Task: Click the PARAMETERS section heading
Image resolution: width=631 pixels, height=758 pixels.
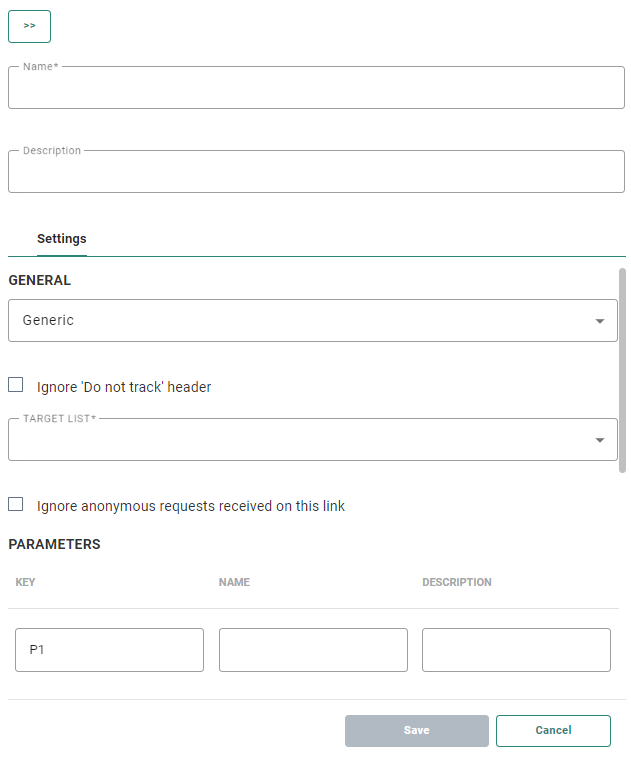Action: click(x=55, y=545)
